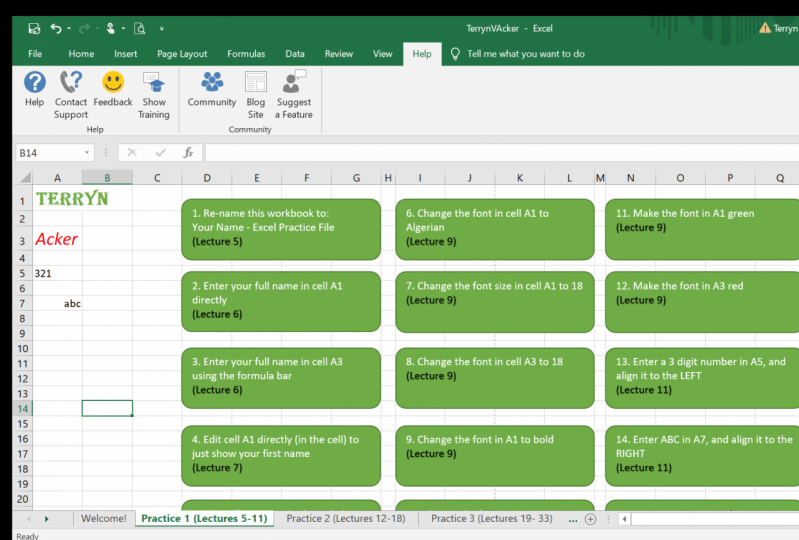Click the Name Box showing B14
799x540 pixels.
coord(48,153)
